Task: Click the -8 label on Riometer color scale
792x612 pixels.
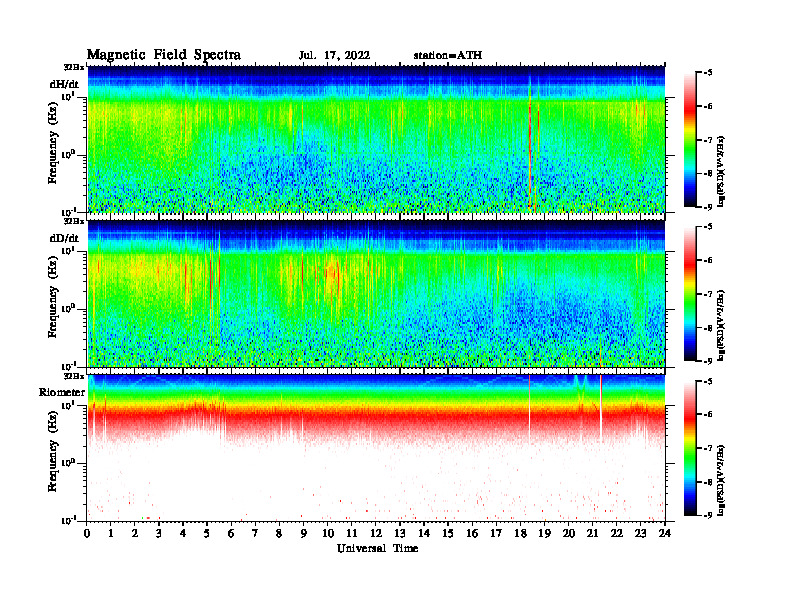Action: click(x=709, y=482)
